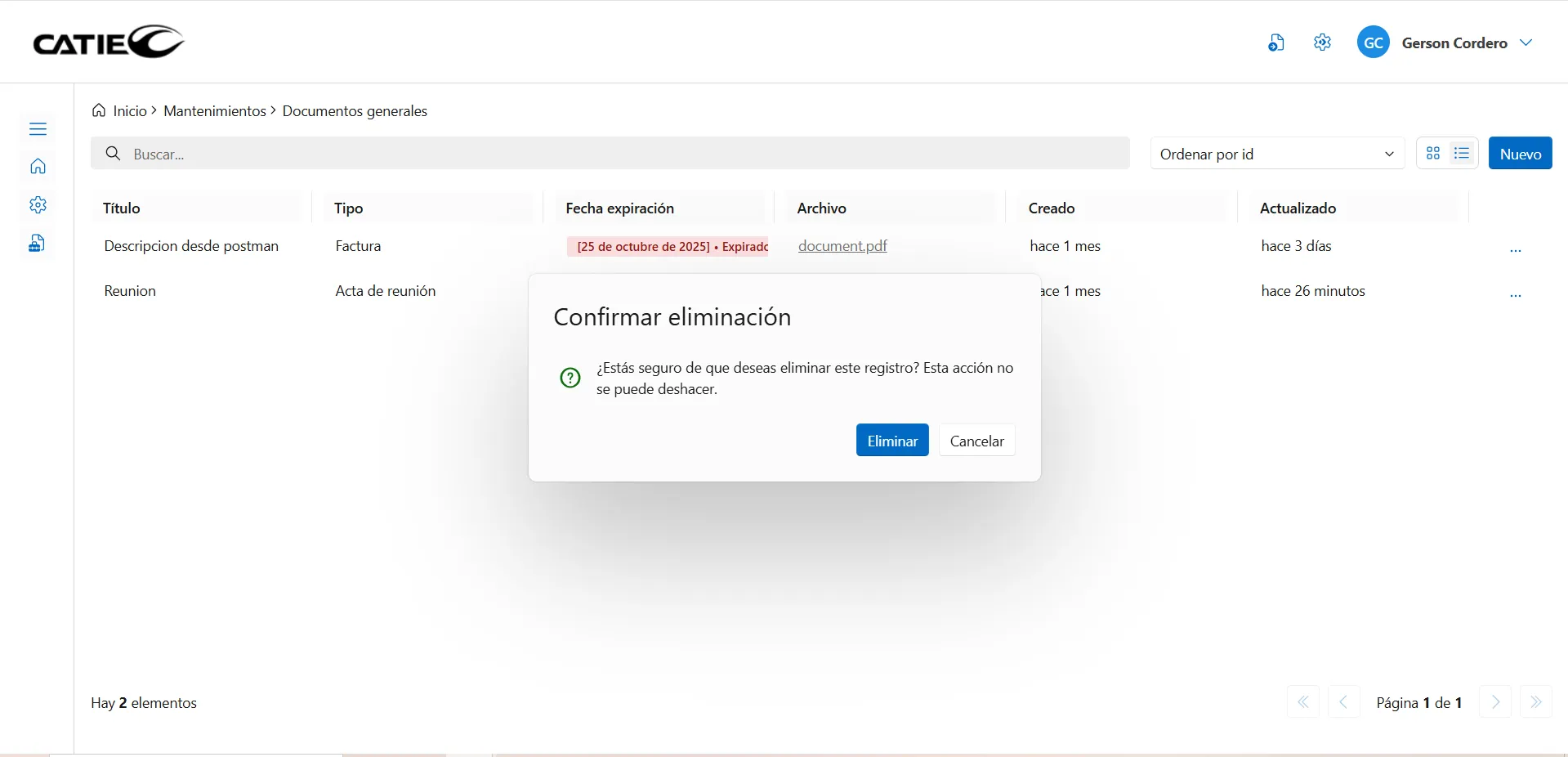The height and width of the screenshot is (757, 1568).
Task: Click the hamburger menu icon in sidebar
Action: click(x=38, y=129)
